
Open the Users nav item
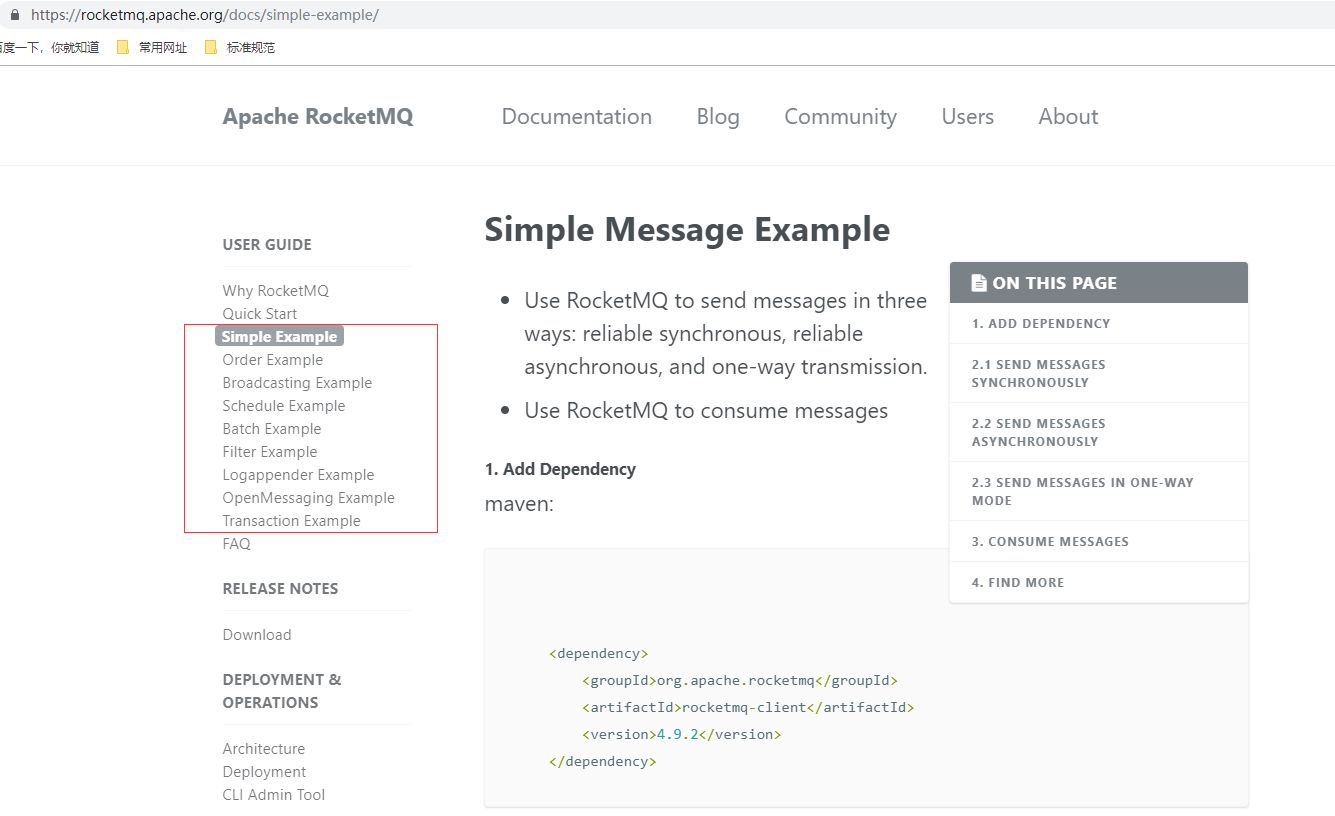click(x=968, y=117)
